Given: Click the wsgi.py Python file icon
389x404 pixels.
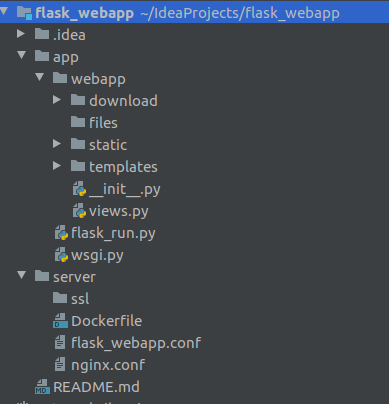Looking at the screenshot, I should point(61,255).
